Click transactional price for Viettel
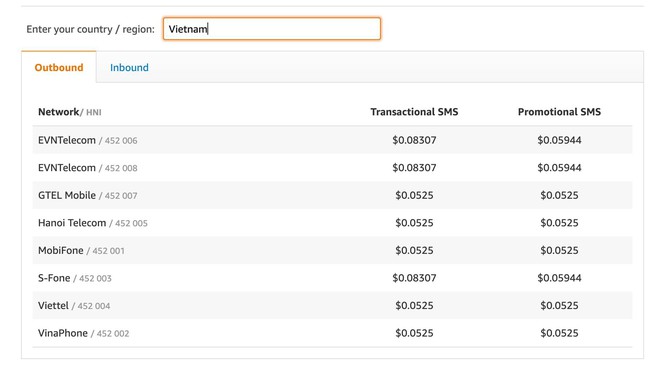The width and height of the screenshot is (660, 375). [x=414, y=306]
